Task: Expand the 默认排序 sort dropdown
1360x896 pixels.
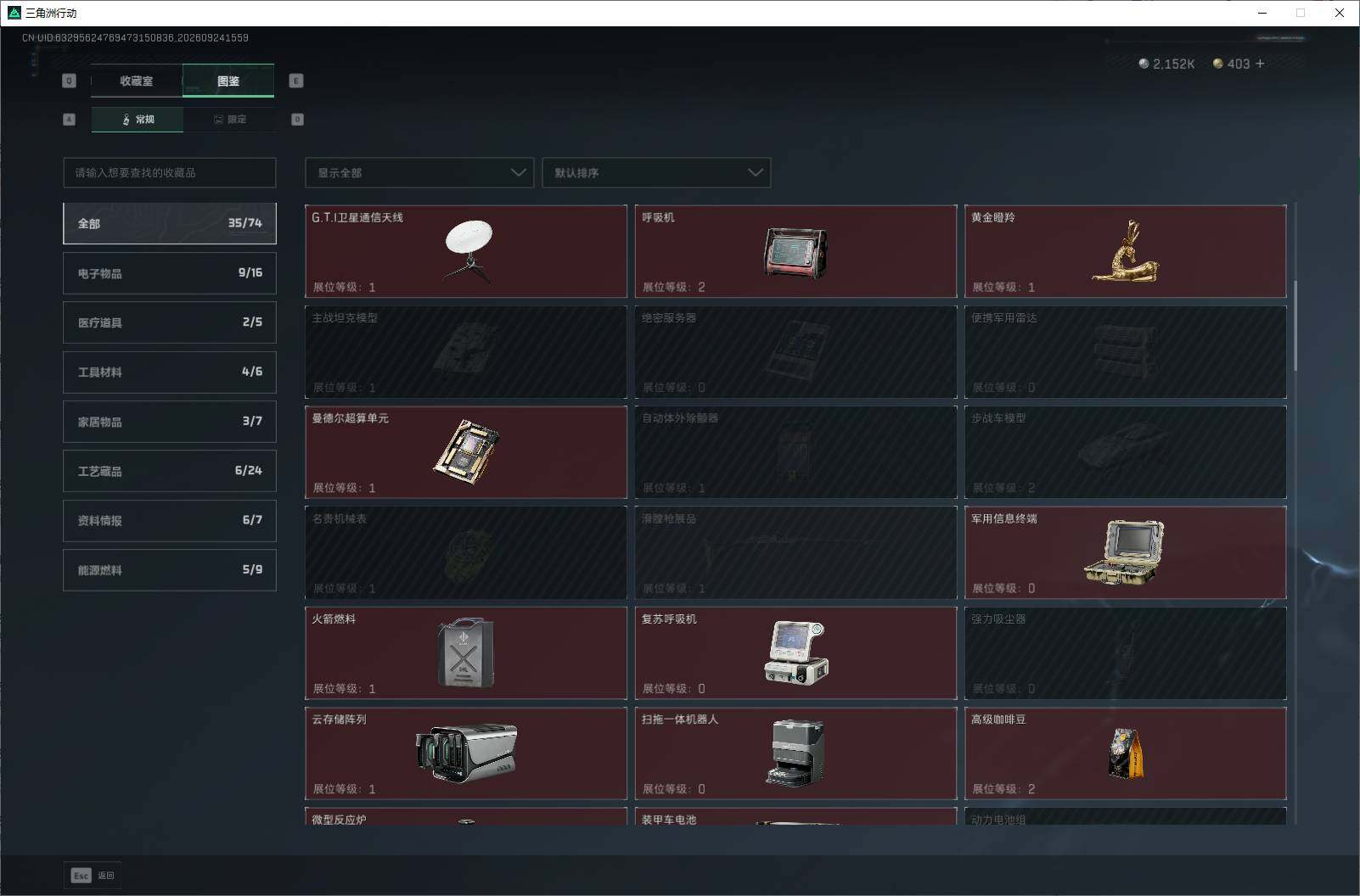Action: click(656, 172)
